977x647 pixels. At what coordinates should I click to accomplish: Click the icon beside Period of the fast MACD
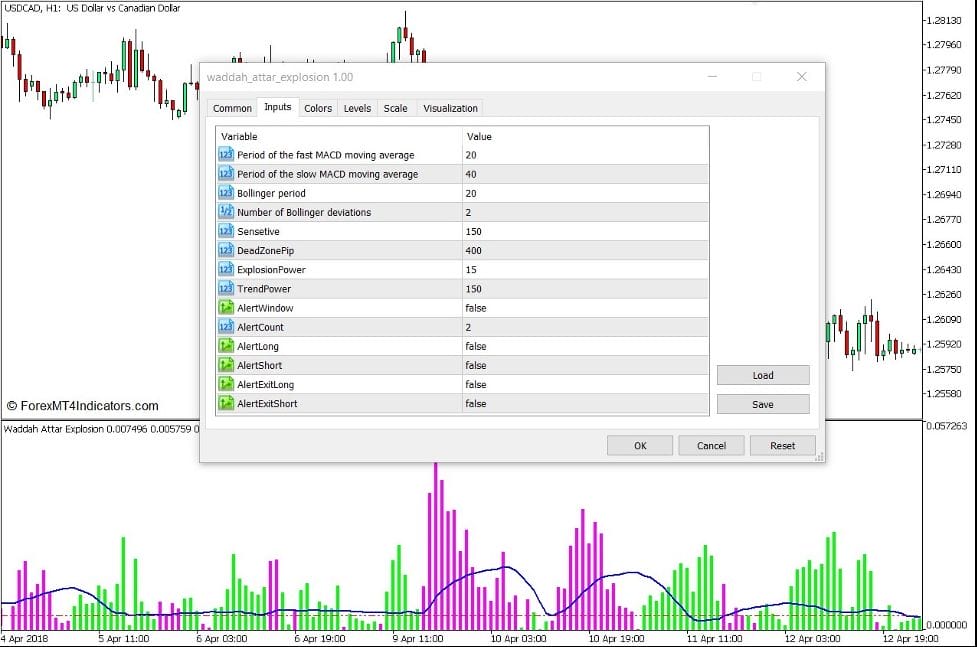225,155
